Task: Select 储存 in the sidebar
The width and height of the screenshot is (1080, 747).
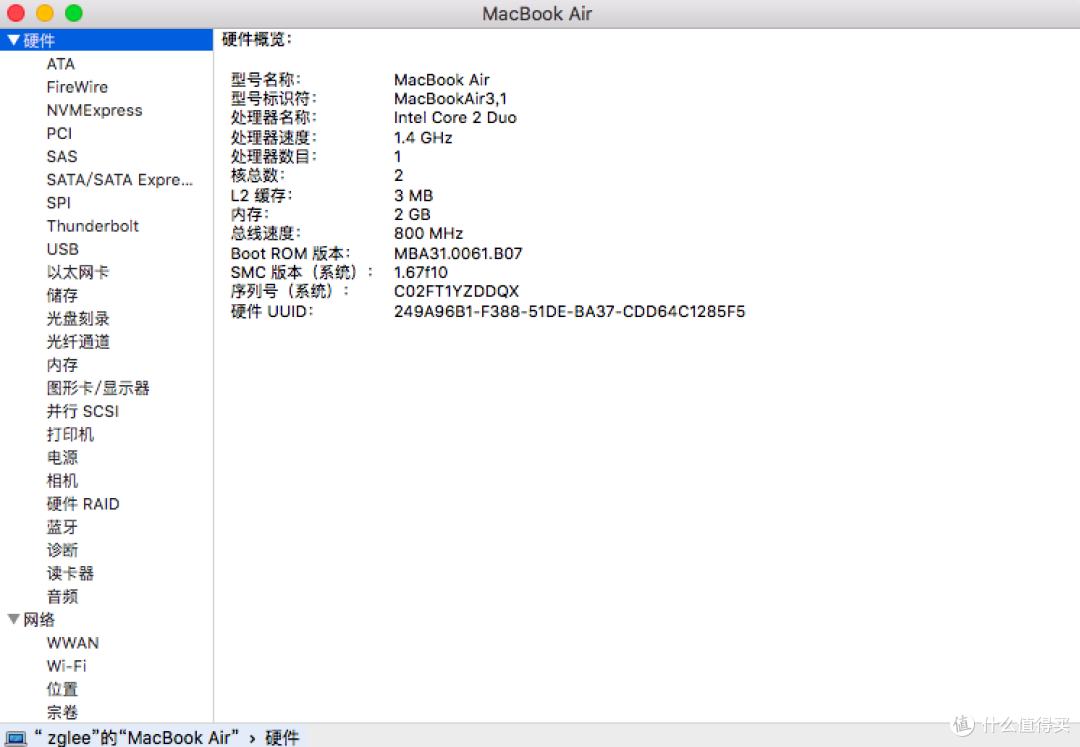Action: pos(62,295)
